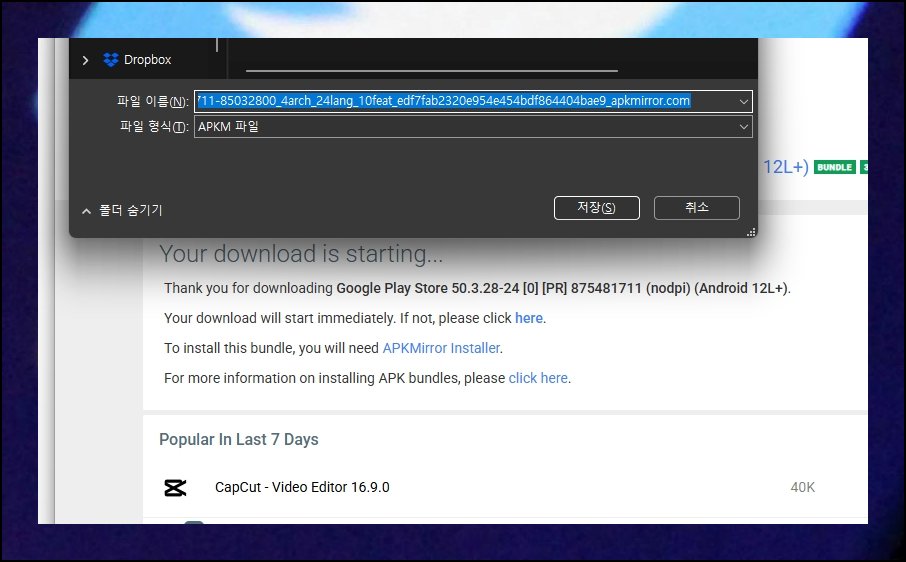Click the 파일 이름(N) label
This screenshot has width=906, height=562.
pyautogui.click(x=153, y=102)
